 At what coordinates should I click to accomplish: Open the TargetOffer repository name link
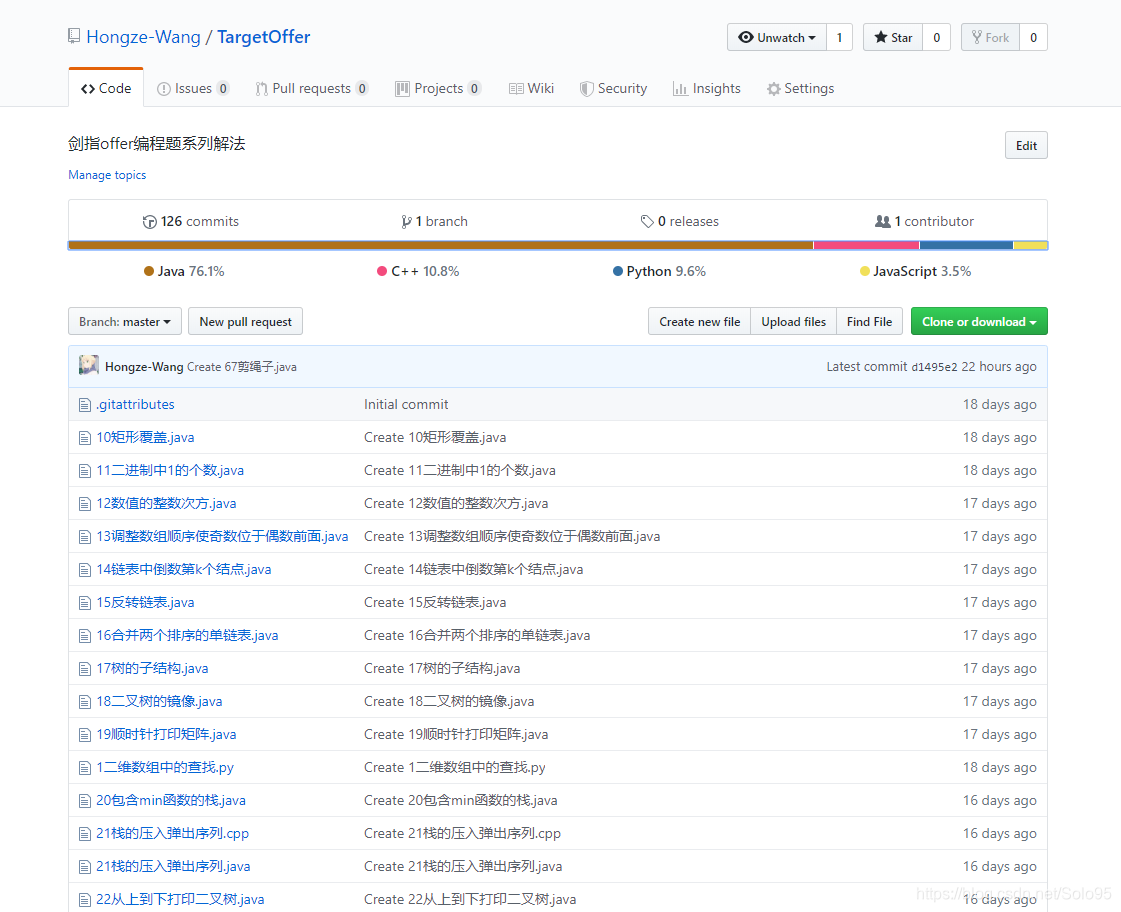coord(264,36)
